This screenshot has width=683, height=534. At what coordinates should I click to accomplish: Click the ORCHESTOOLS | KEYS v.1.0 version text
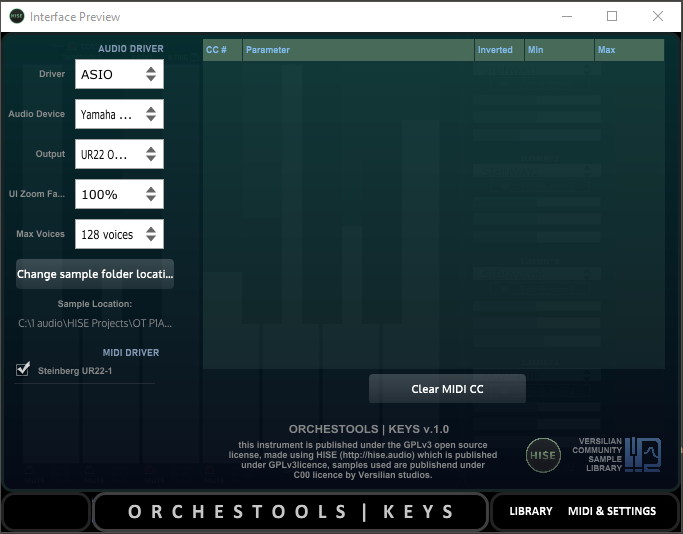point(369,429)
